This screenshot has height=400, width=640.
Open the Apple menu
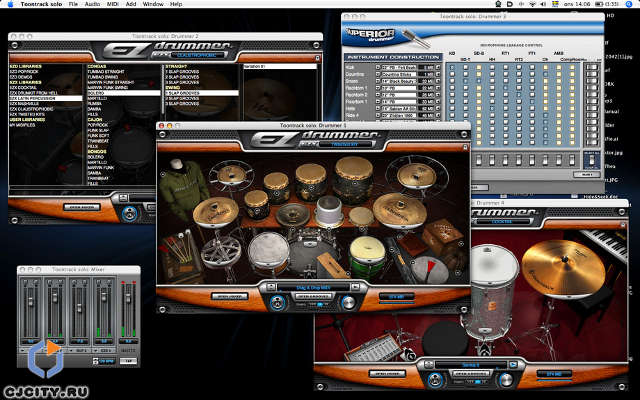pyautogui.click(x=11, y=4)
